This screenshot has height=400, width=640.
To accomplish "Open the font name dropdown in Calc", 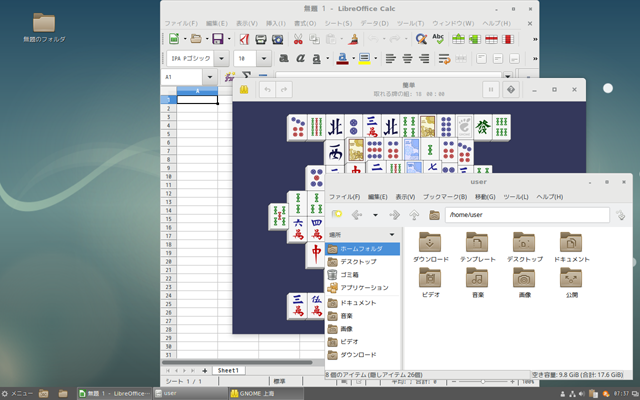I will pos(221,58).
